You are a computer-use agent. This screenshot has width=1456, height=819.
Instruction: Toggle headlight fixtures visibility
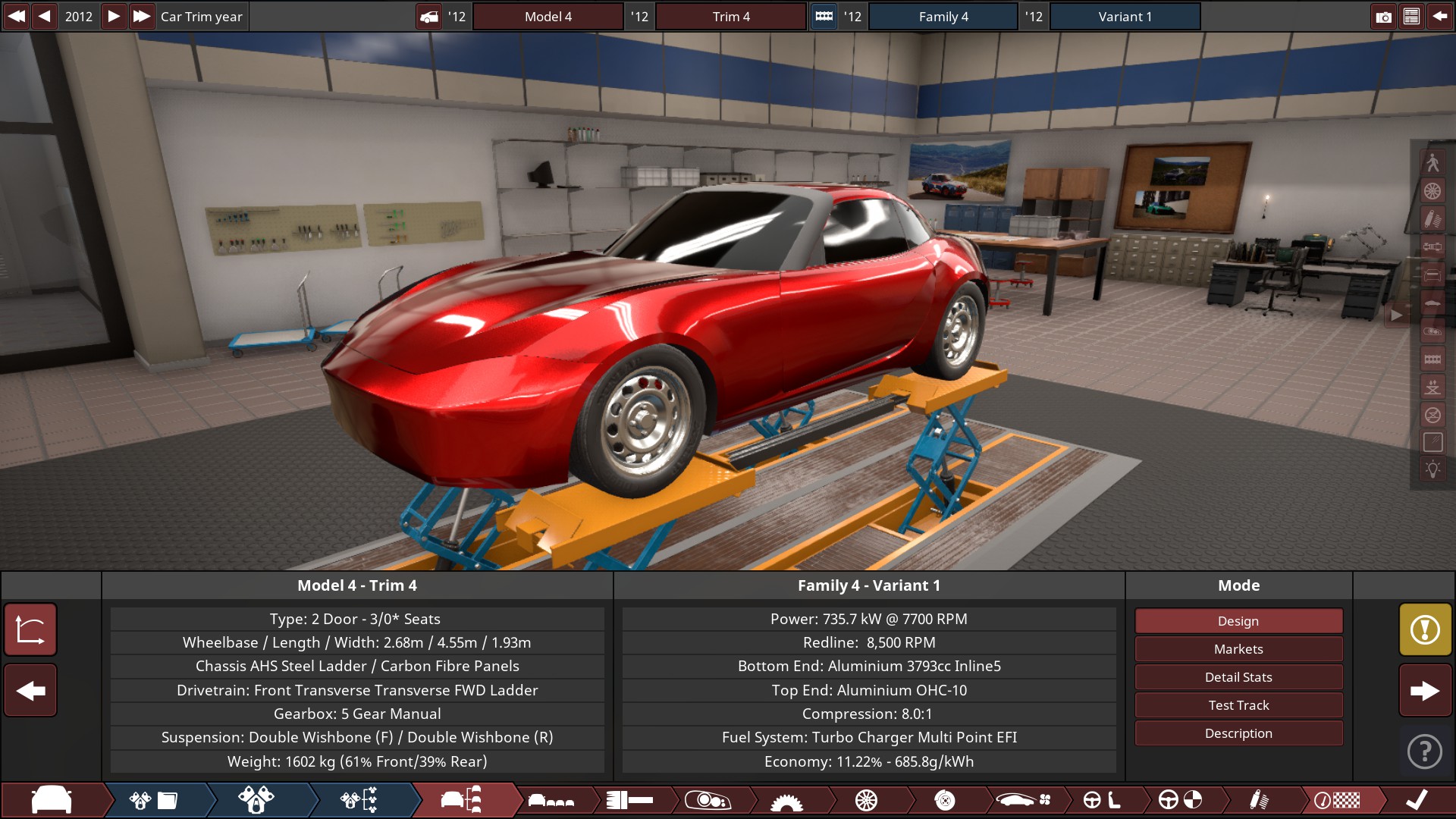[x=1432, y=331]
